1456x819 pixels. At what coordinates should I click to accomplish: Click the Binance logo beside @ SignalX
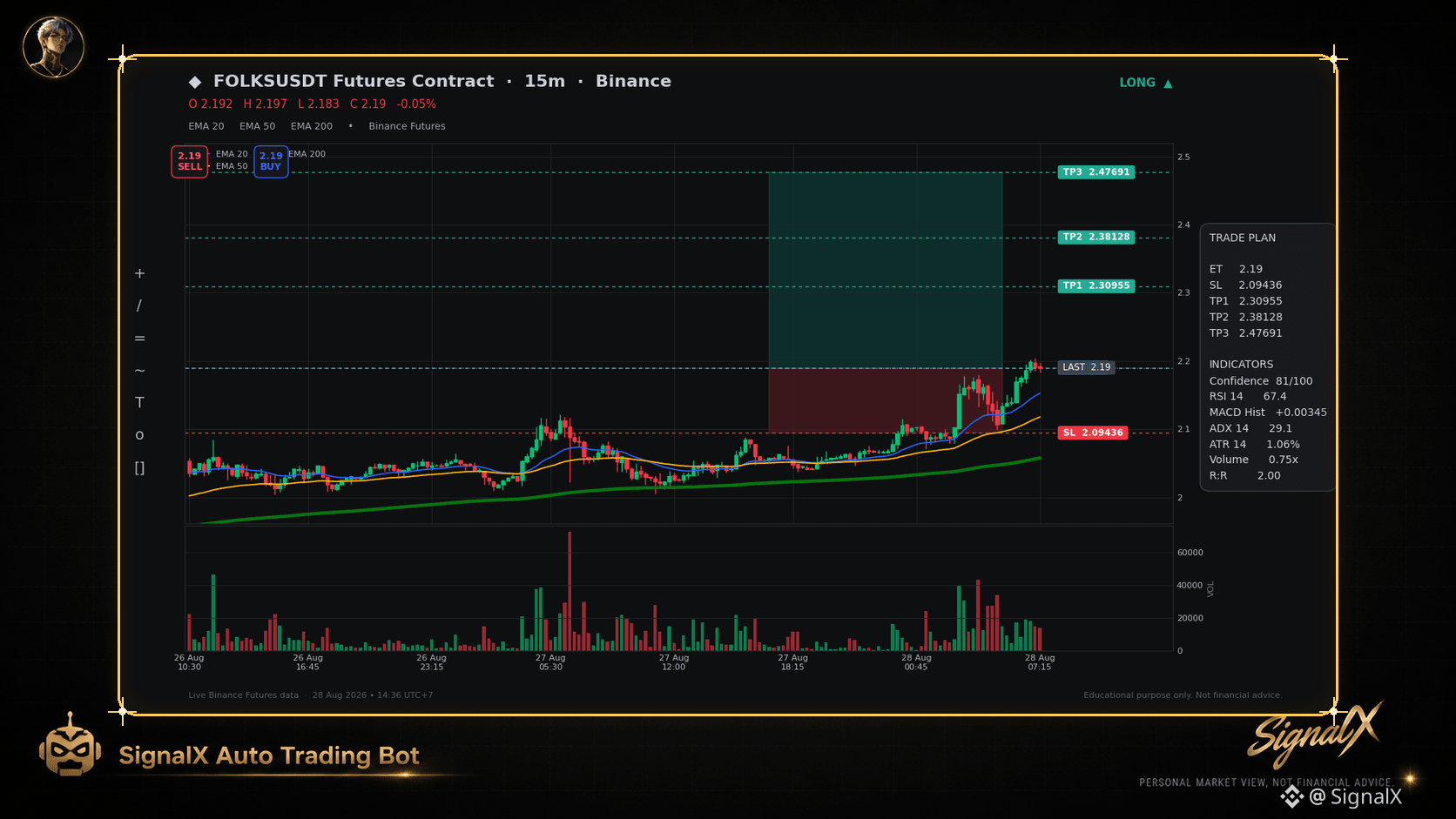tap(1291, 796)
